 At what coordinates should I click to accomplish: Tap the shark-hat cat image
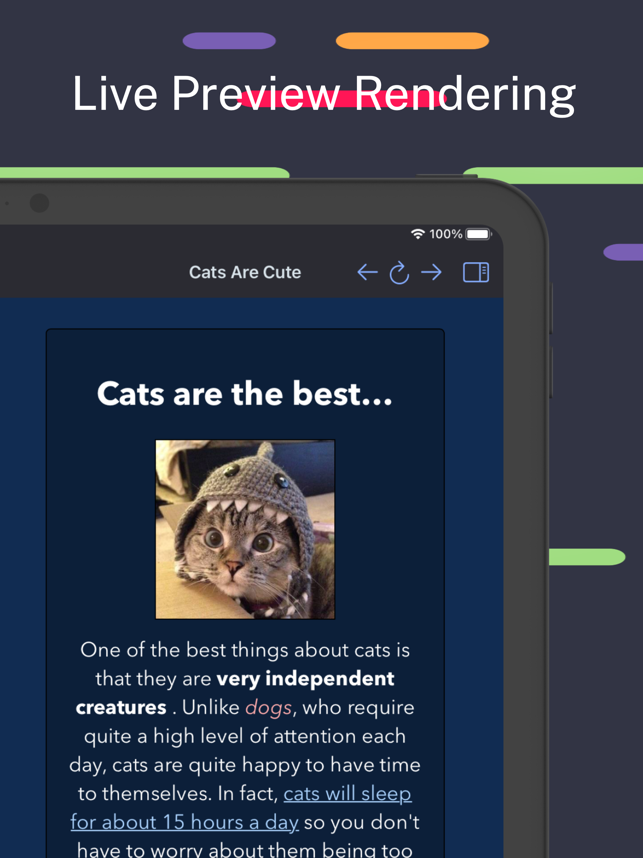pos(245,529)
